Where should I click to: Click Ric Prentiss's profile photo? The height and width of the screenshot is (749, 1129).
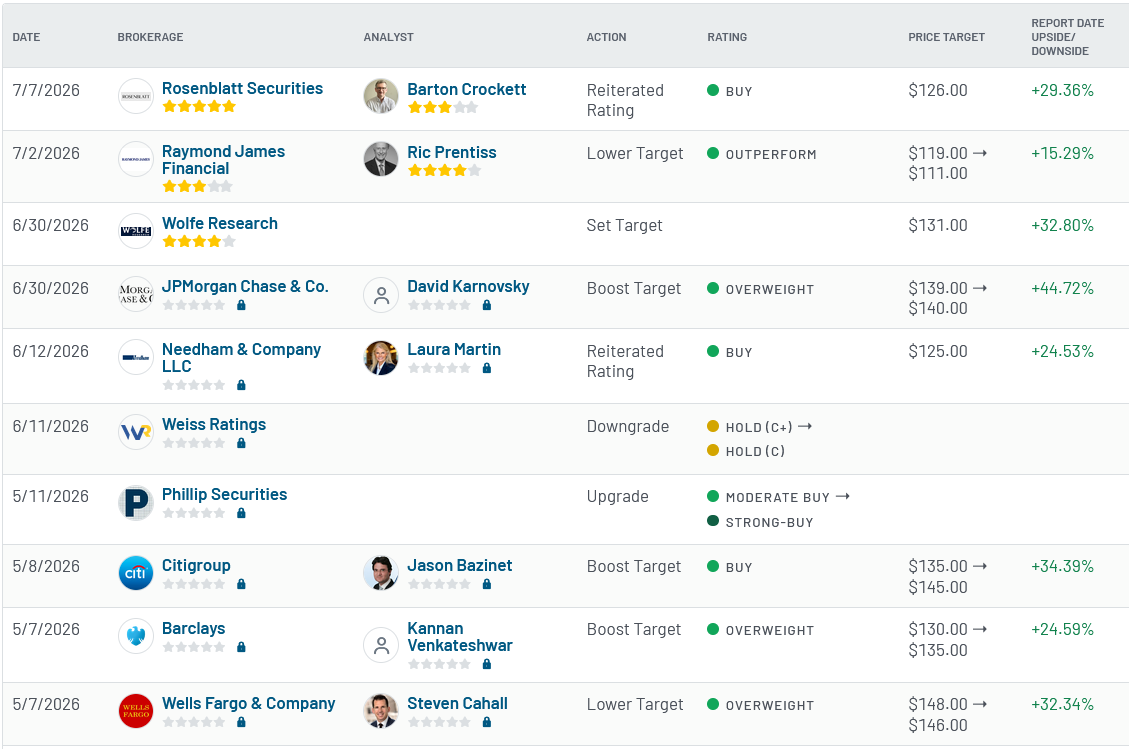[x=381, y=159]
